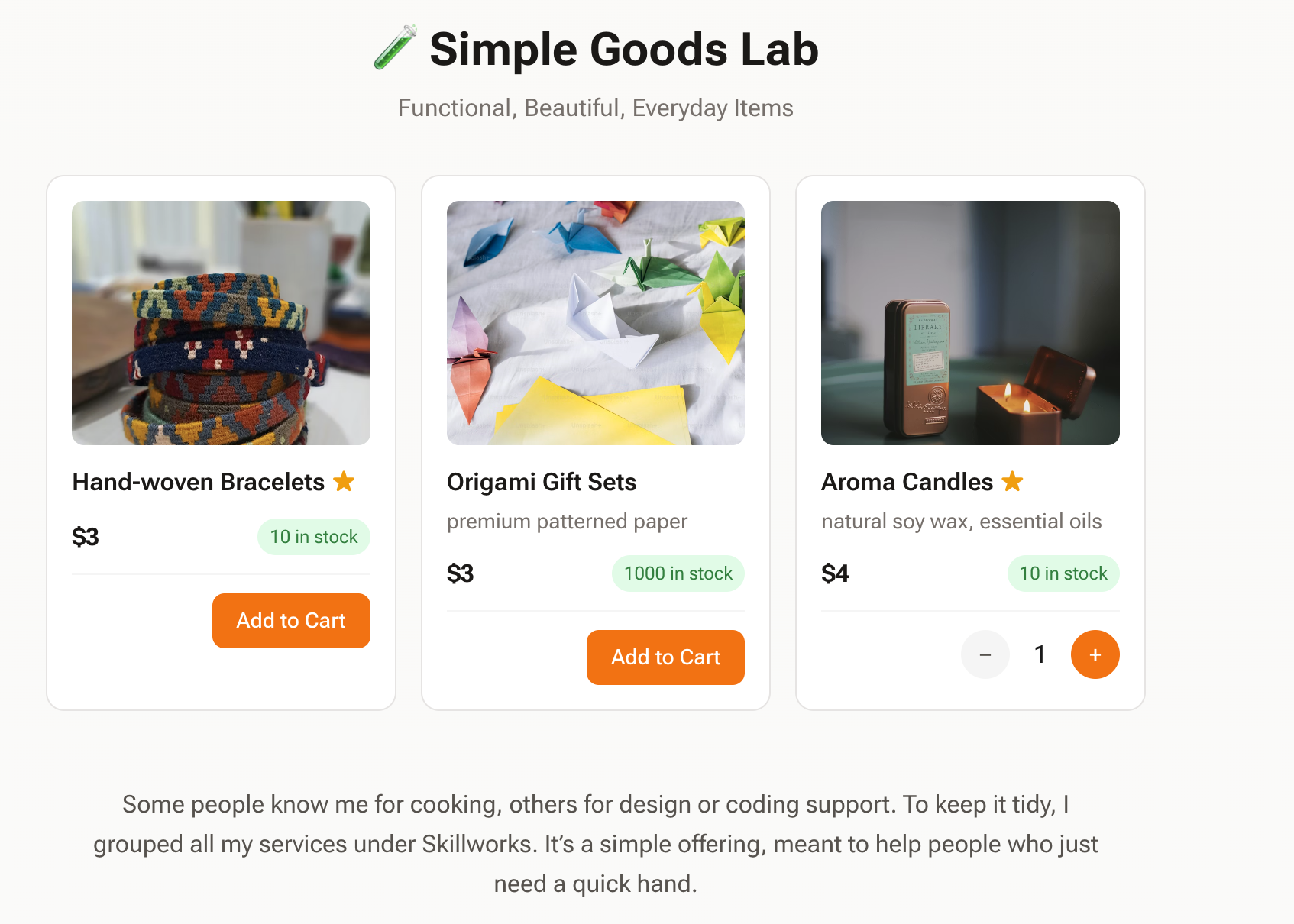Viewport: 1294px width, 924px height.
Task: Open the Origami Gift Sets product image
Action: point(595,323)
